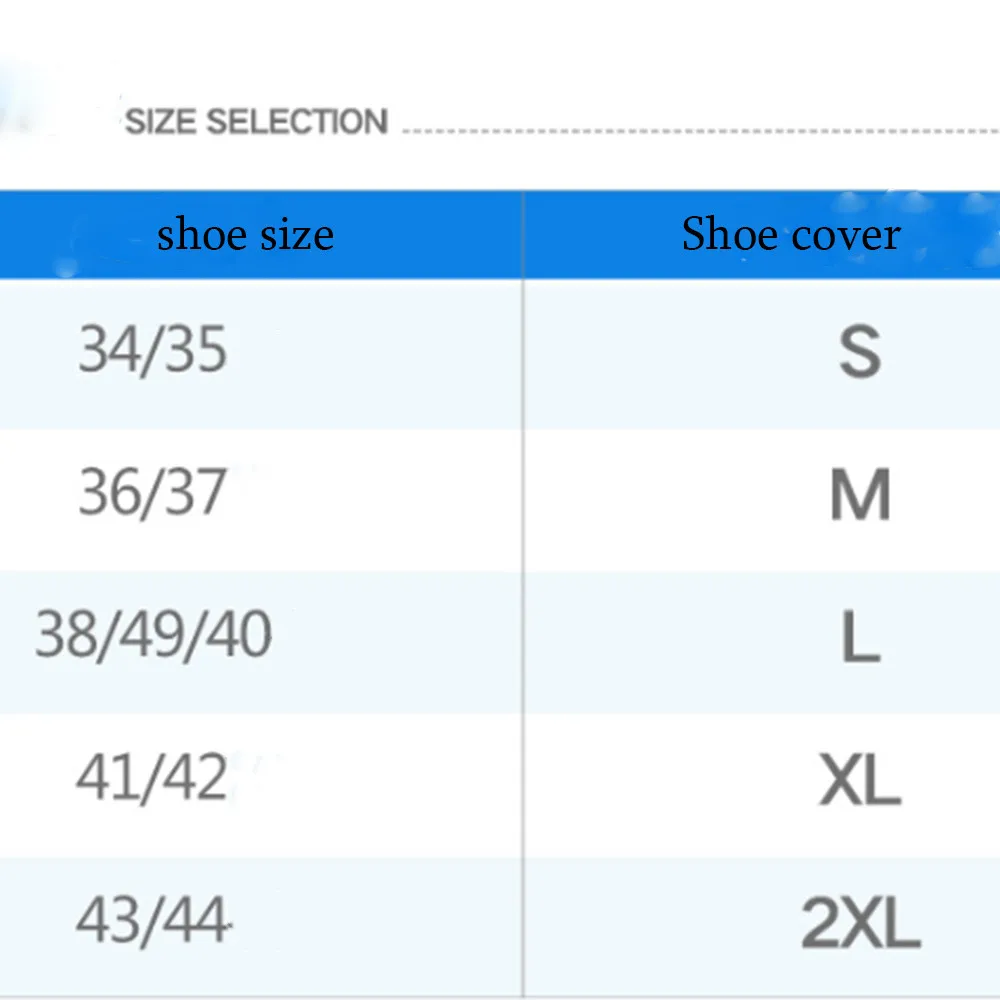1000x1000 pixels.
Task: Click the 41/42 shoe size cell
Action: pyautogui.click(x=152, y=777)
